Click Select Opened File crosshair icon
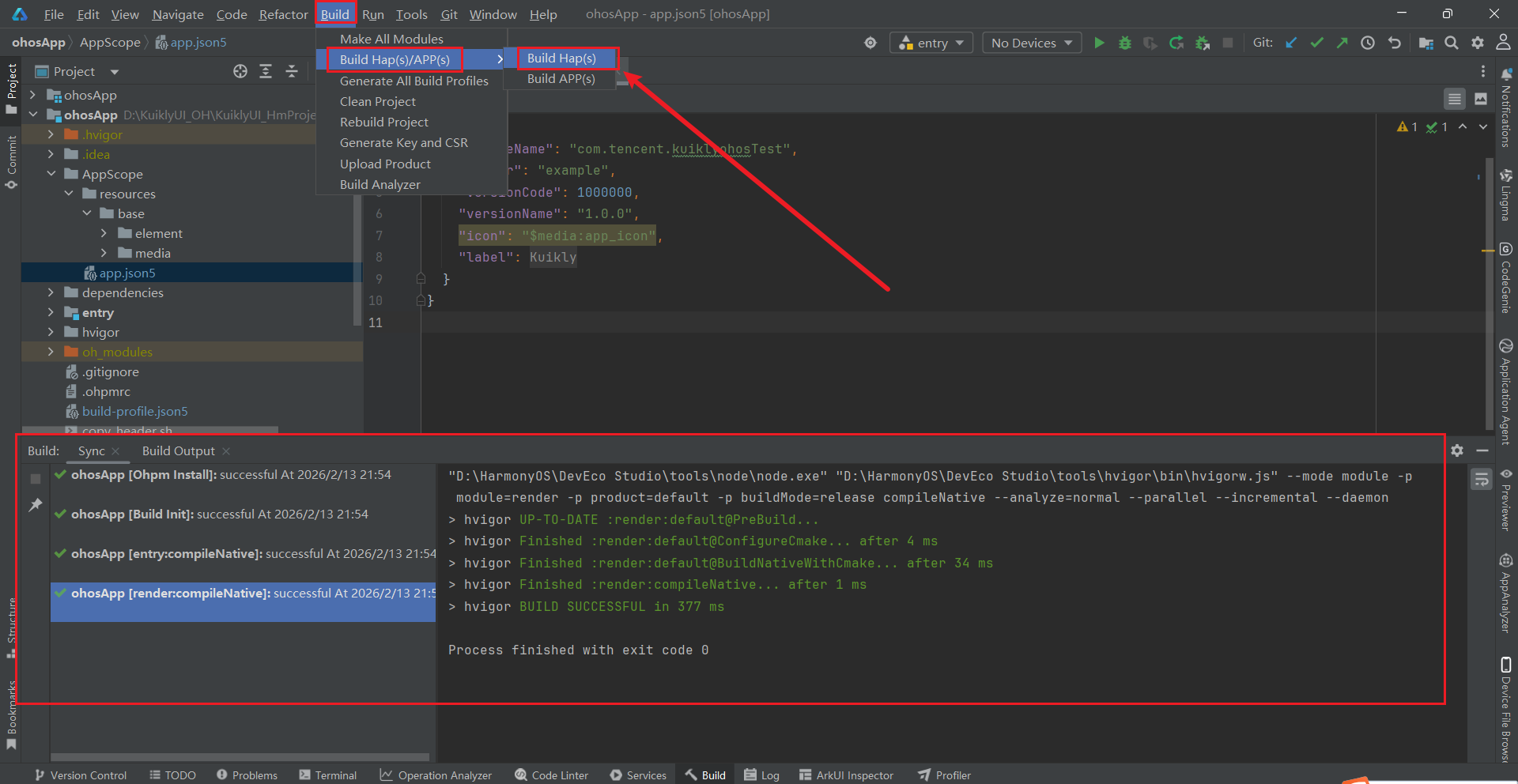The height and width of the screenshot is (784, 1518). coord(240,71)
